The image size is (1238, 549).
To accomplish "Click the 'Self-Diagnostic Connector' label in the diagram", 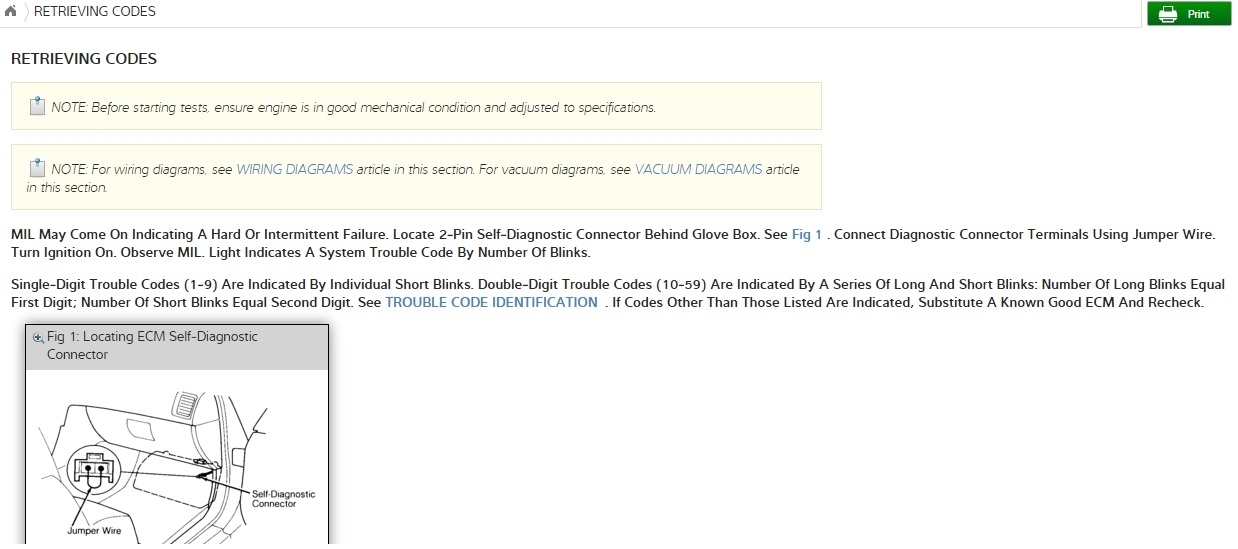I will 283,499.
